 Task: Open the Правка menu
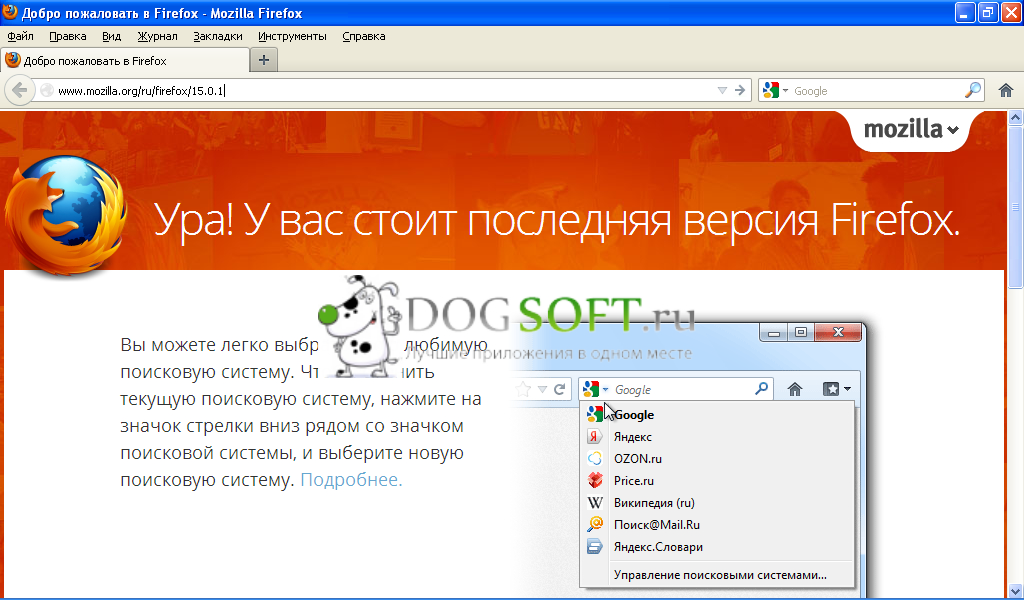pyautogui.click(x=68, y=37)
